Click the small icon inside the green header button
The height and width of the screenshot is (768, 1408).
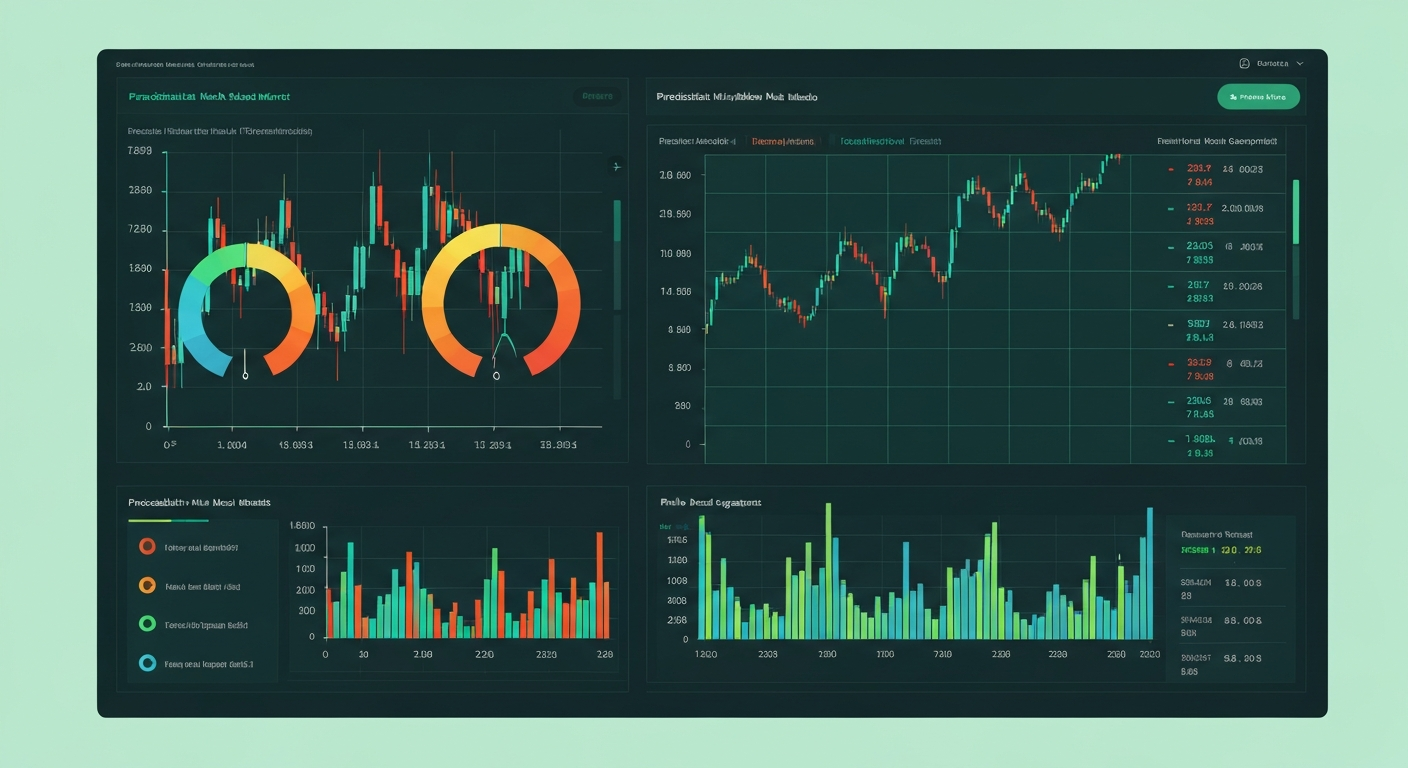pos(1233,97)
